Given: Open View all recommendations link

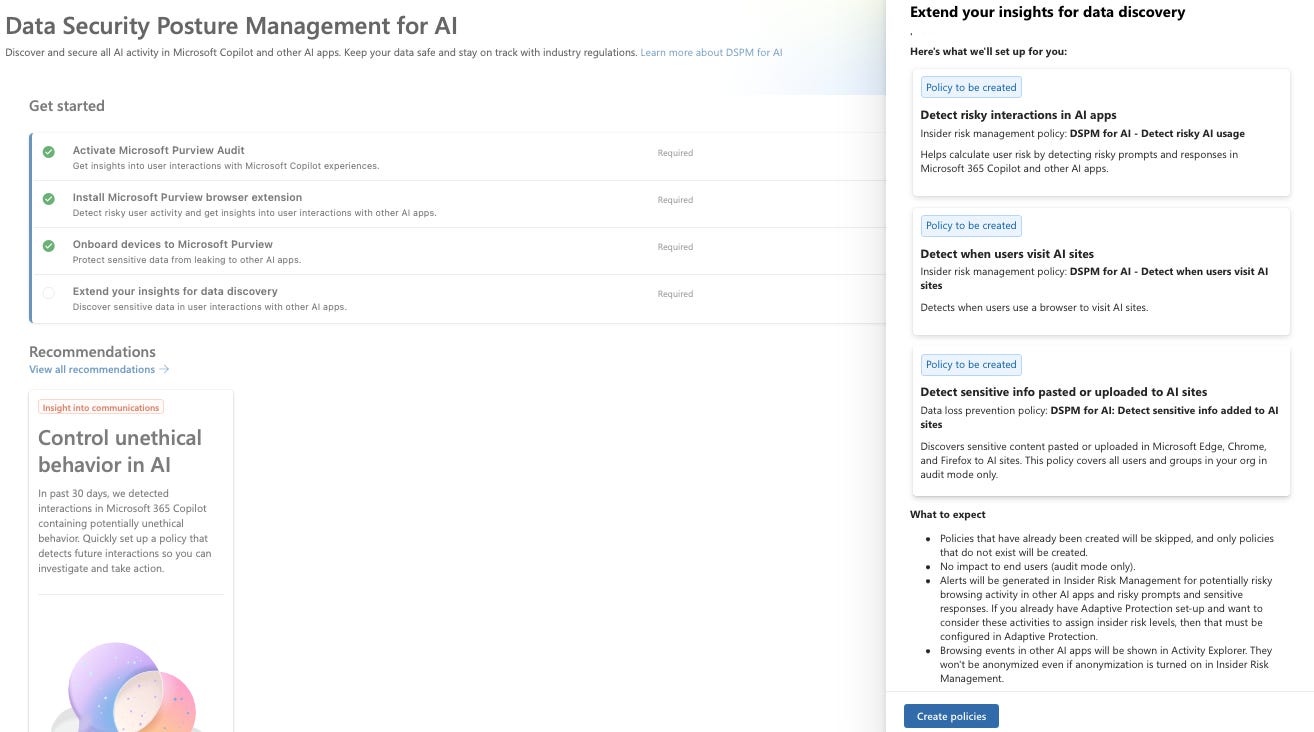Looking at the screenshot, I should coord(92,369).
